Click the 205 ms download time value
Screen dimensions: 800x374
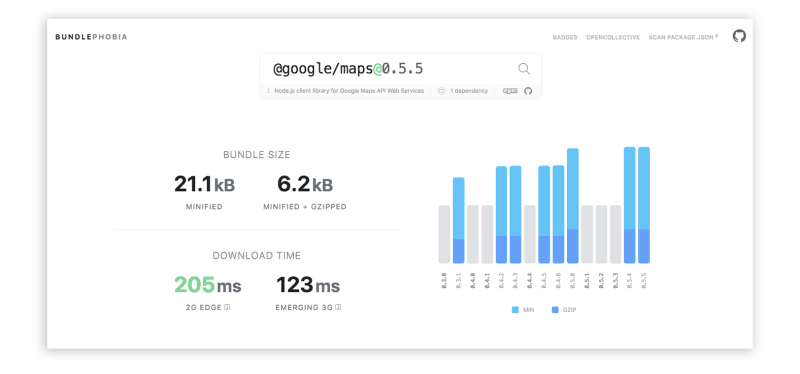pos(208,286)
